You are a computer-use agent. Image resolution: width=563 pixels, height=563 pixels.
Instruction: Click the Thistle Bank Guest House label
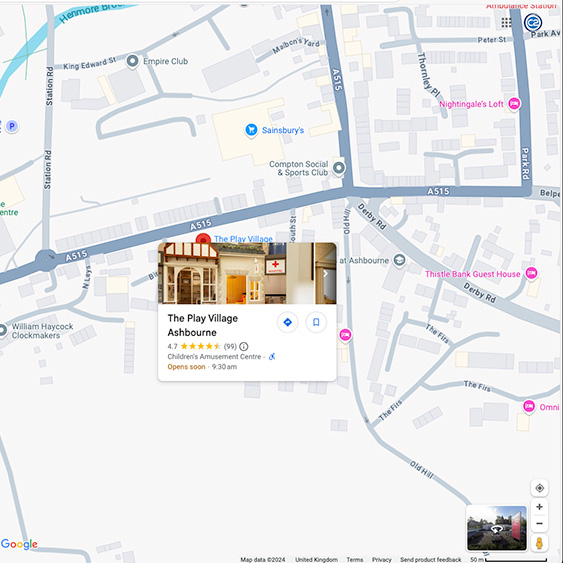click(473, 274)
